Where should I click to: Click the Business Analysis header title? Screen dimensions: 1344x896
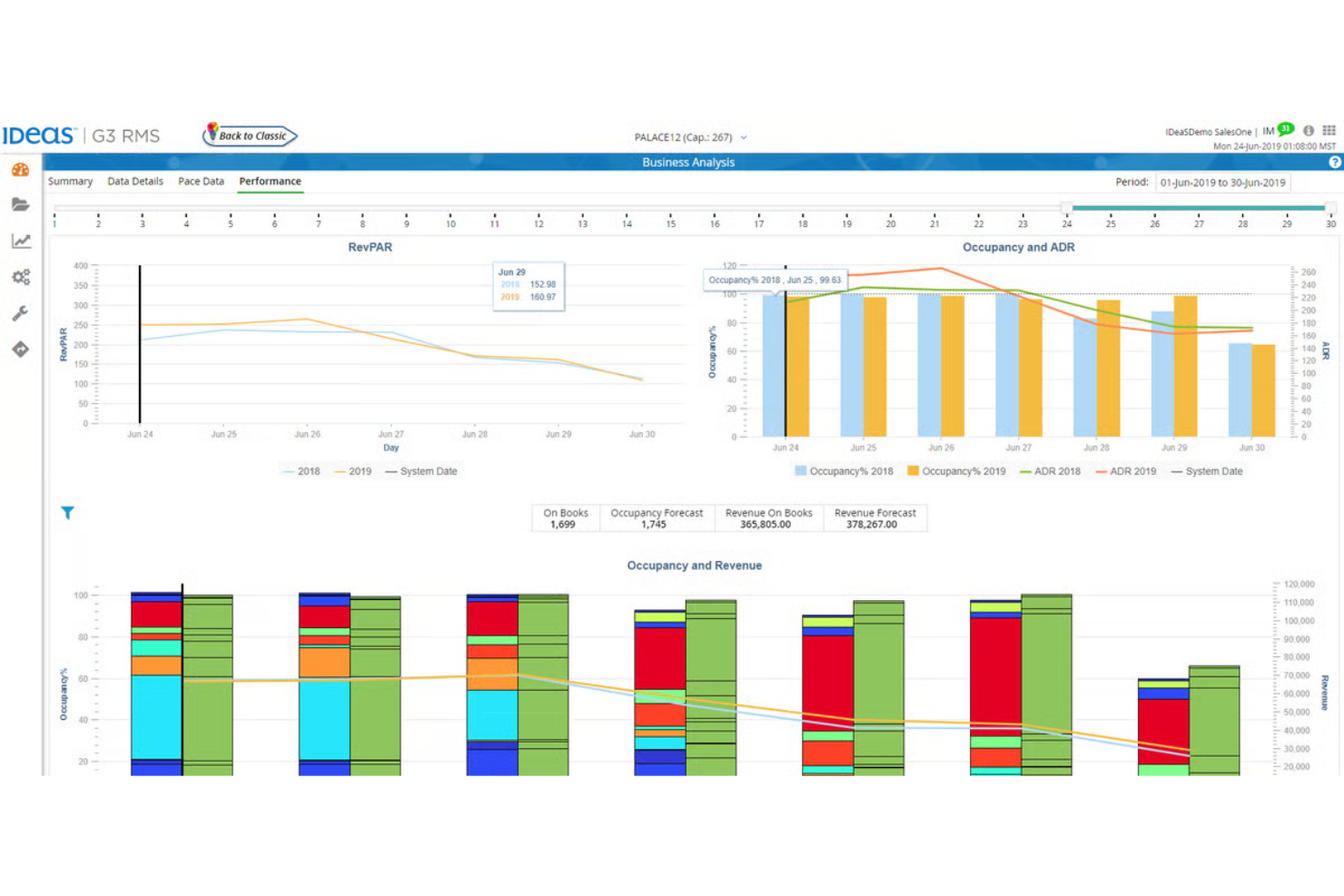688,162
